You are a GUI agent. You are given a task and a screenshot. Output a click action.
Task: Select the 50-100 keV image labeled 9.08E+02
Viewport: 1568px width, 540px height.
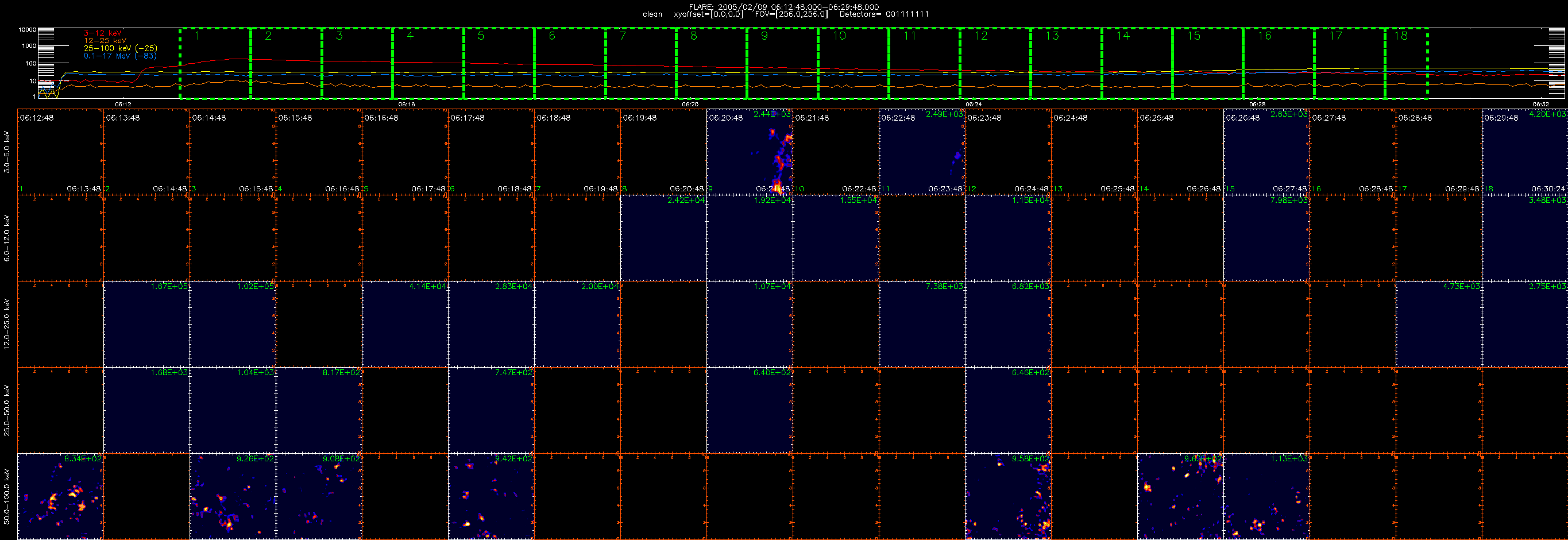[x=319, y=496]
